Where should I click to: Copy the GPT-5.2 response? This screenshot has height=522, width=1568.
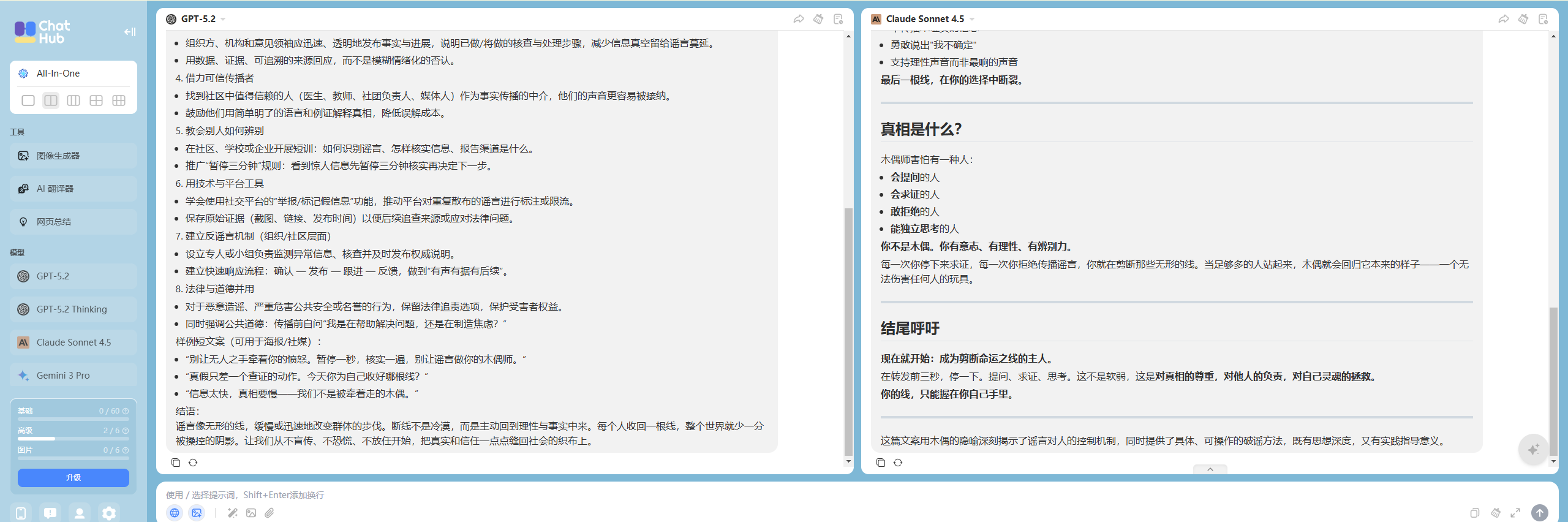[x=176, y=463]
